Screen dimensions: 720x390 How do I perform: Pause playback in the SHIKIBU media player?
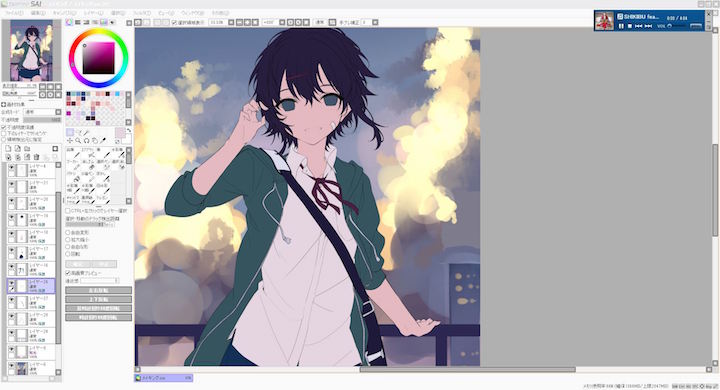[621, 26]
